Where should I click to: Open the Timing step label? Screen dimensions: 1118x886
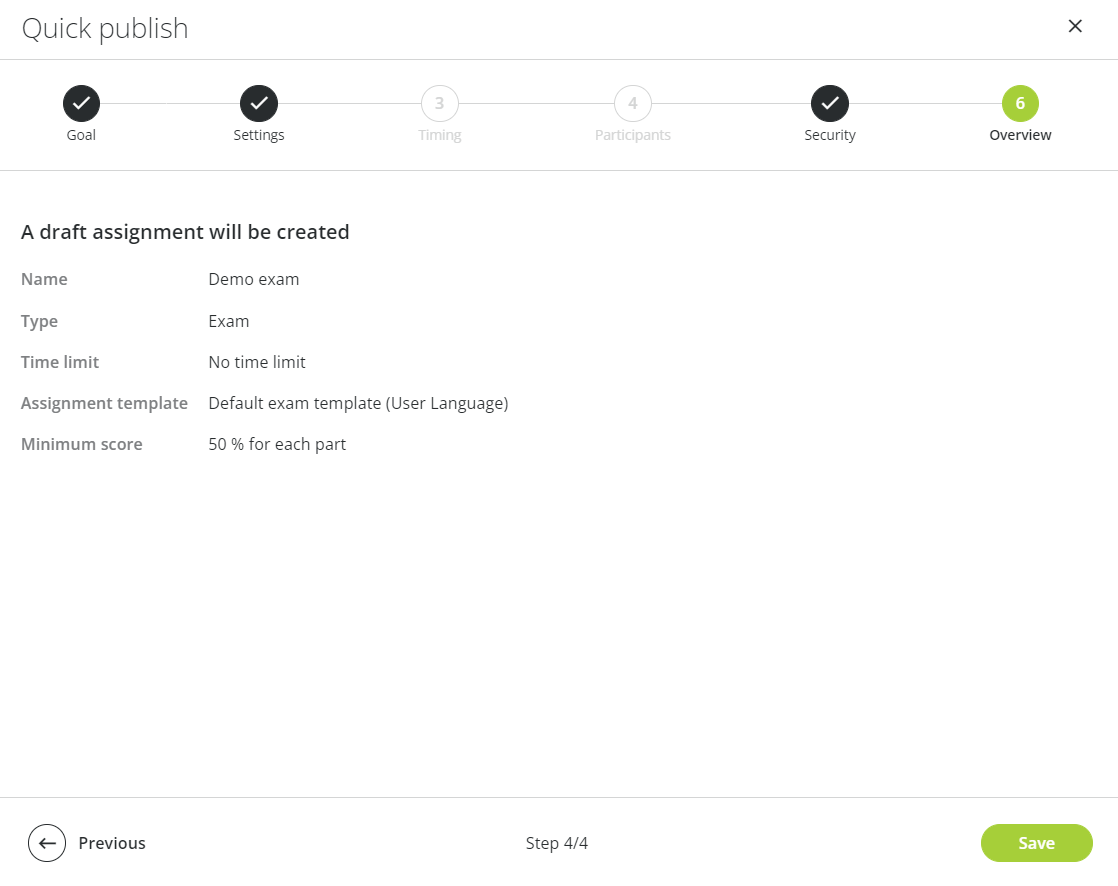pos(440,134)
